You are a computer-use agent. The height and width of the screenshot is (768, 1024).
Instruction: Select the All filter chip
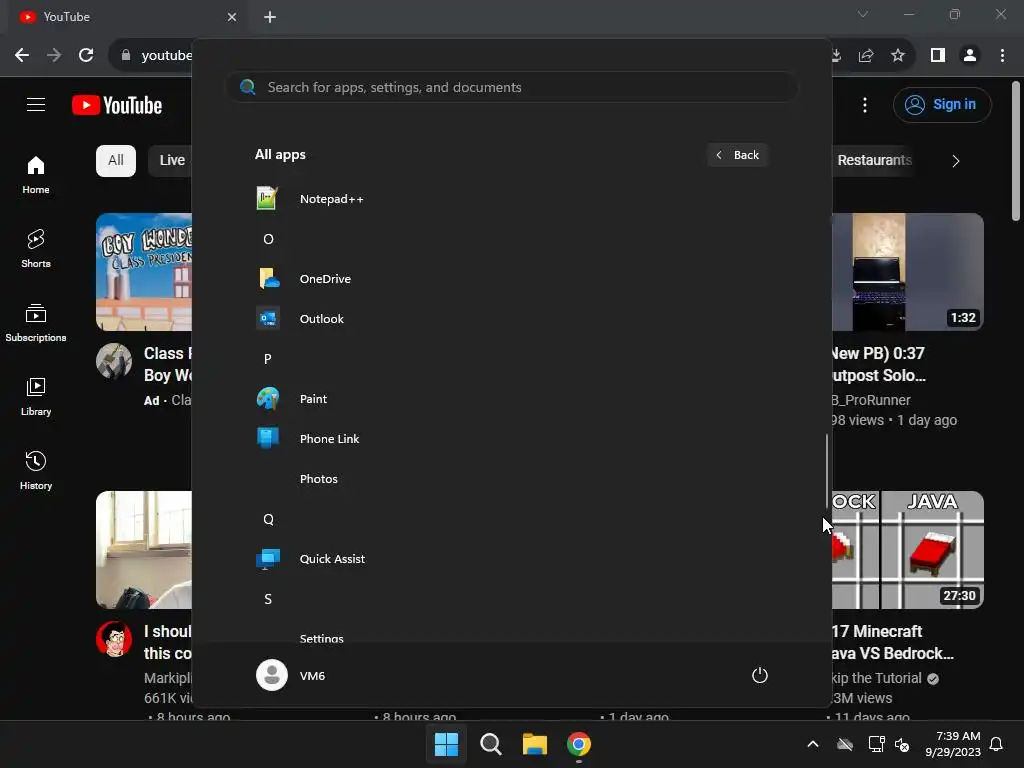tap(116, 161)
